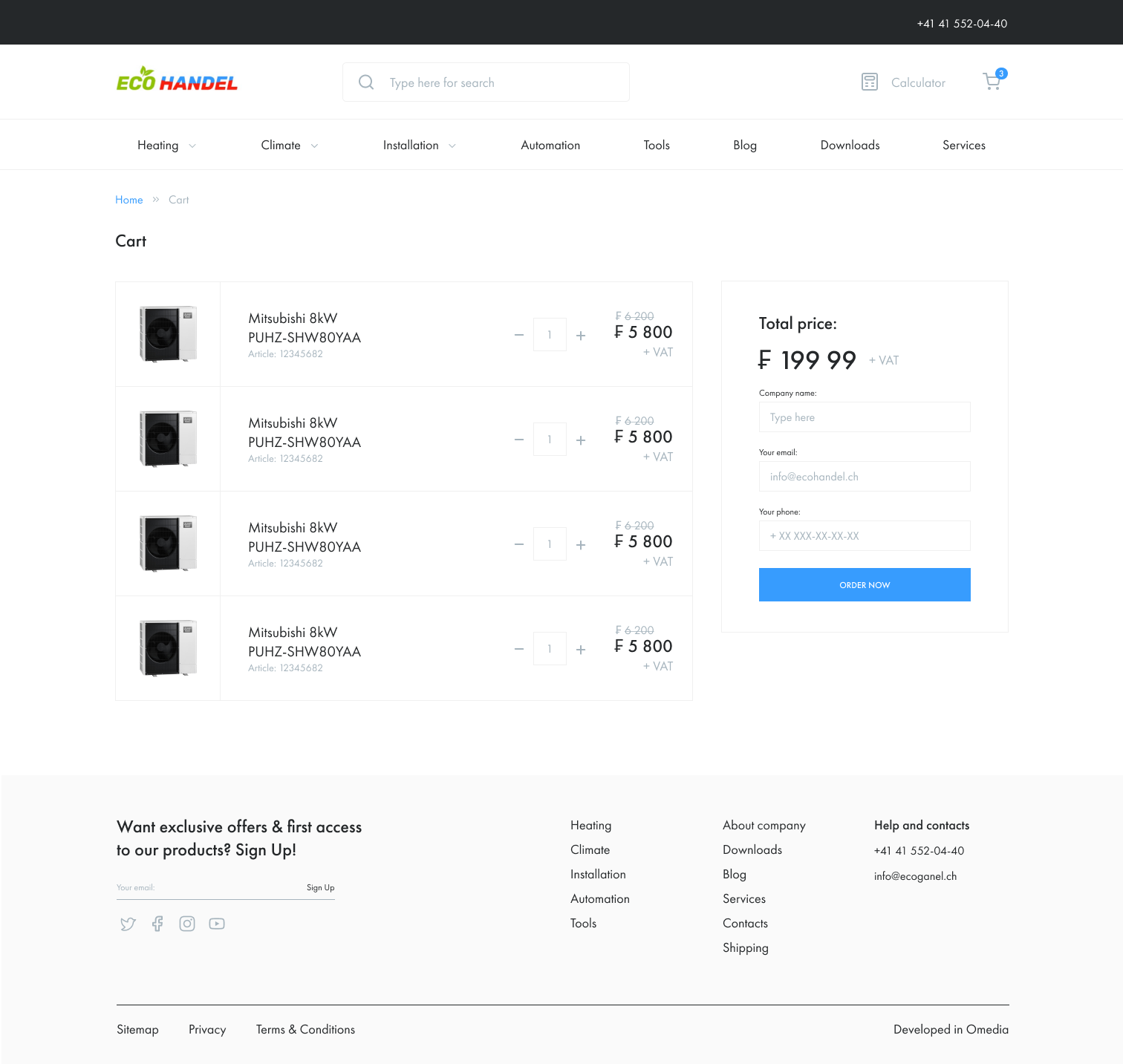Image resolution: width=1123 pixels, height=1064 pixels.
Task: Click the first cart item's product thumbnail
Action: tap(168, 334)
